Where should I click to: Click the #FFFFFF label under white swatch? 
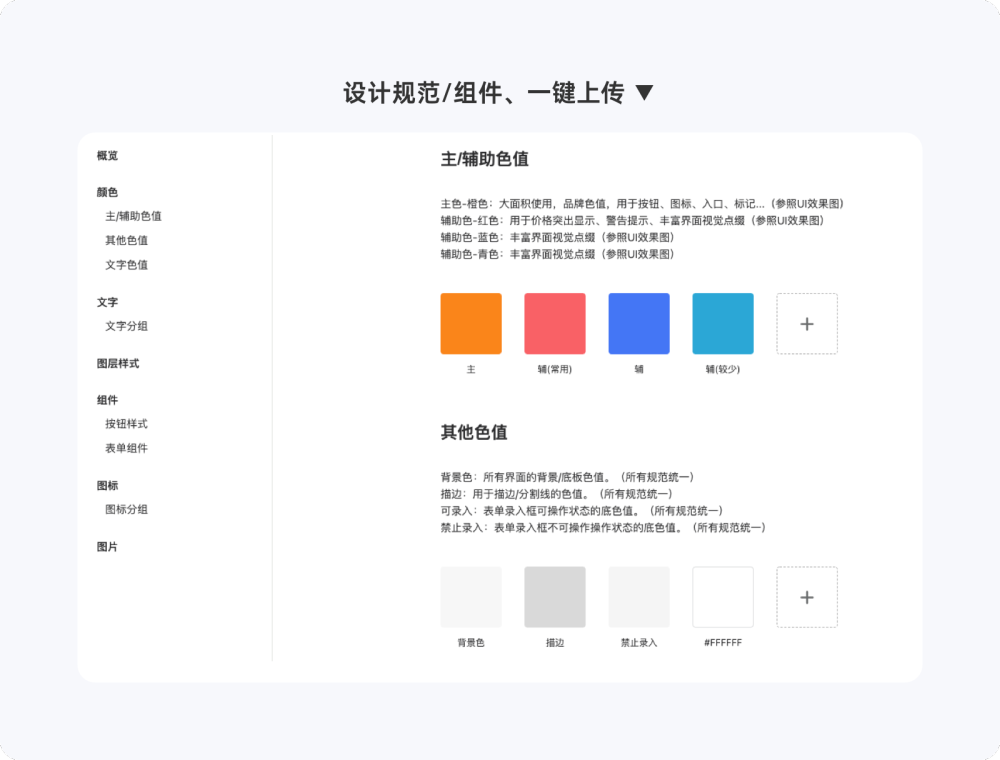tap(723, 643)
